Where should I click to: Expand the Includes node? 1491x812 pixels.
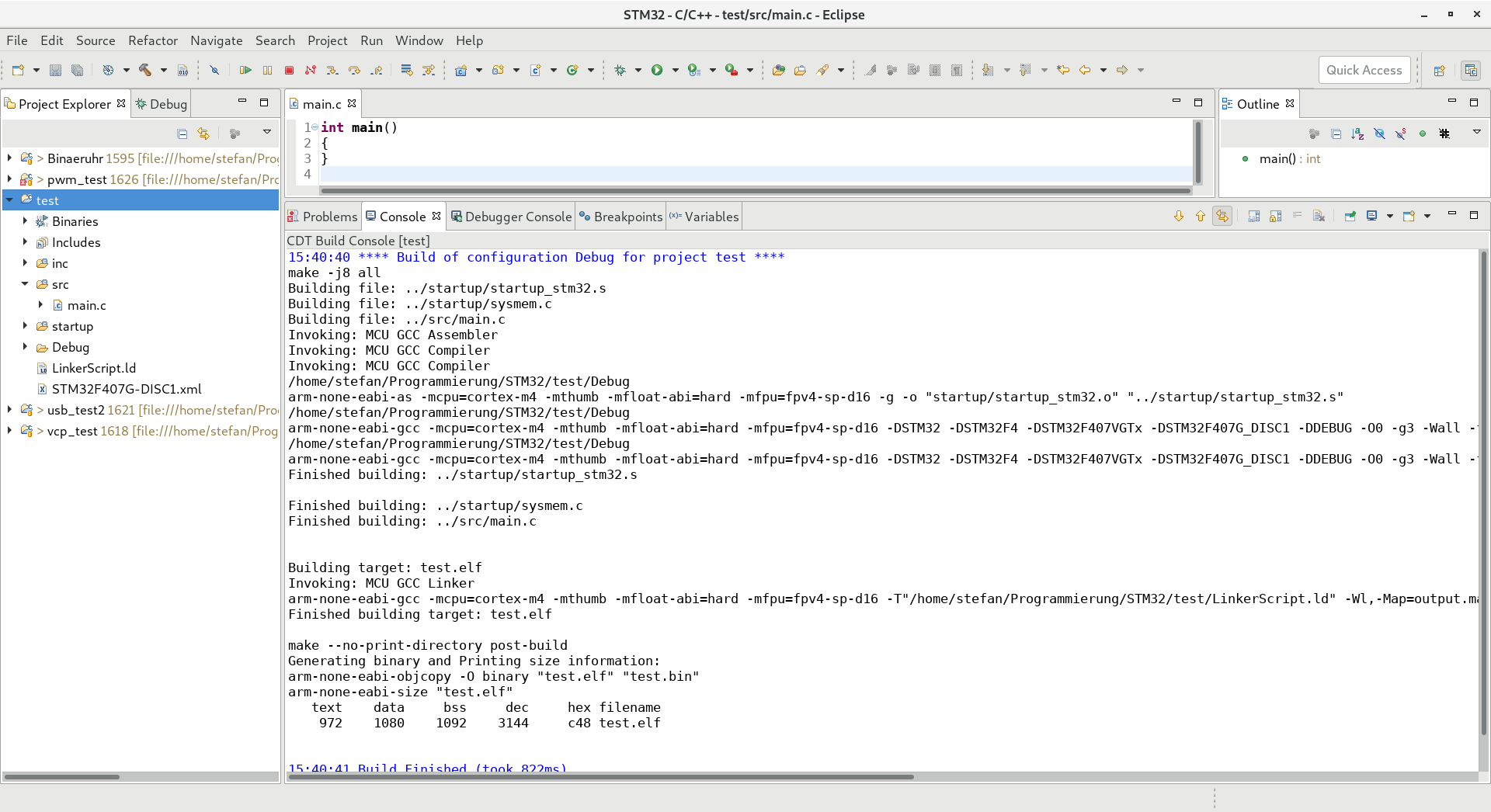25,241
